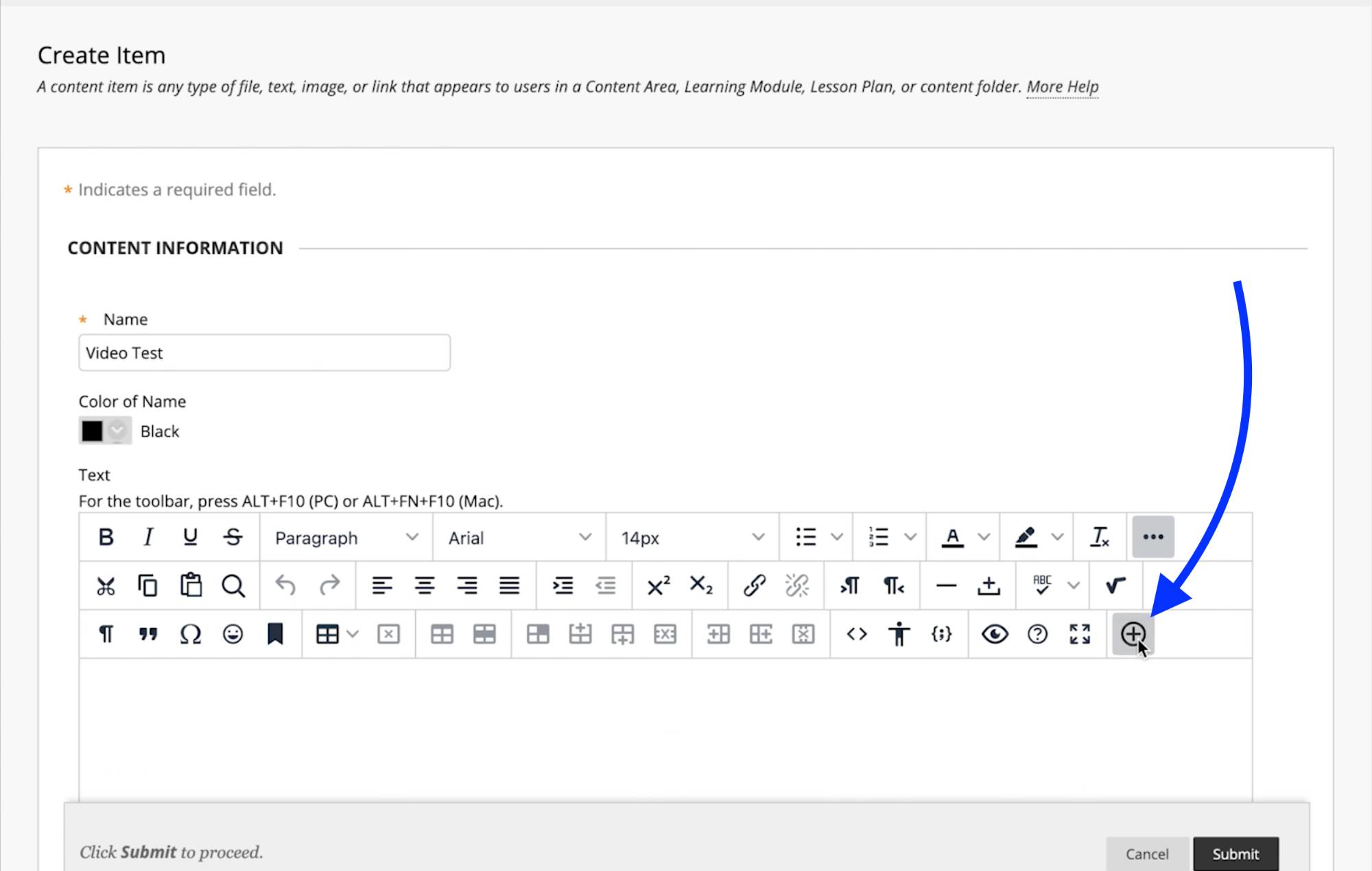Toggle bold formatting
1372x871 pixels.
click(106, 537)
